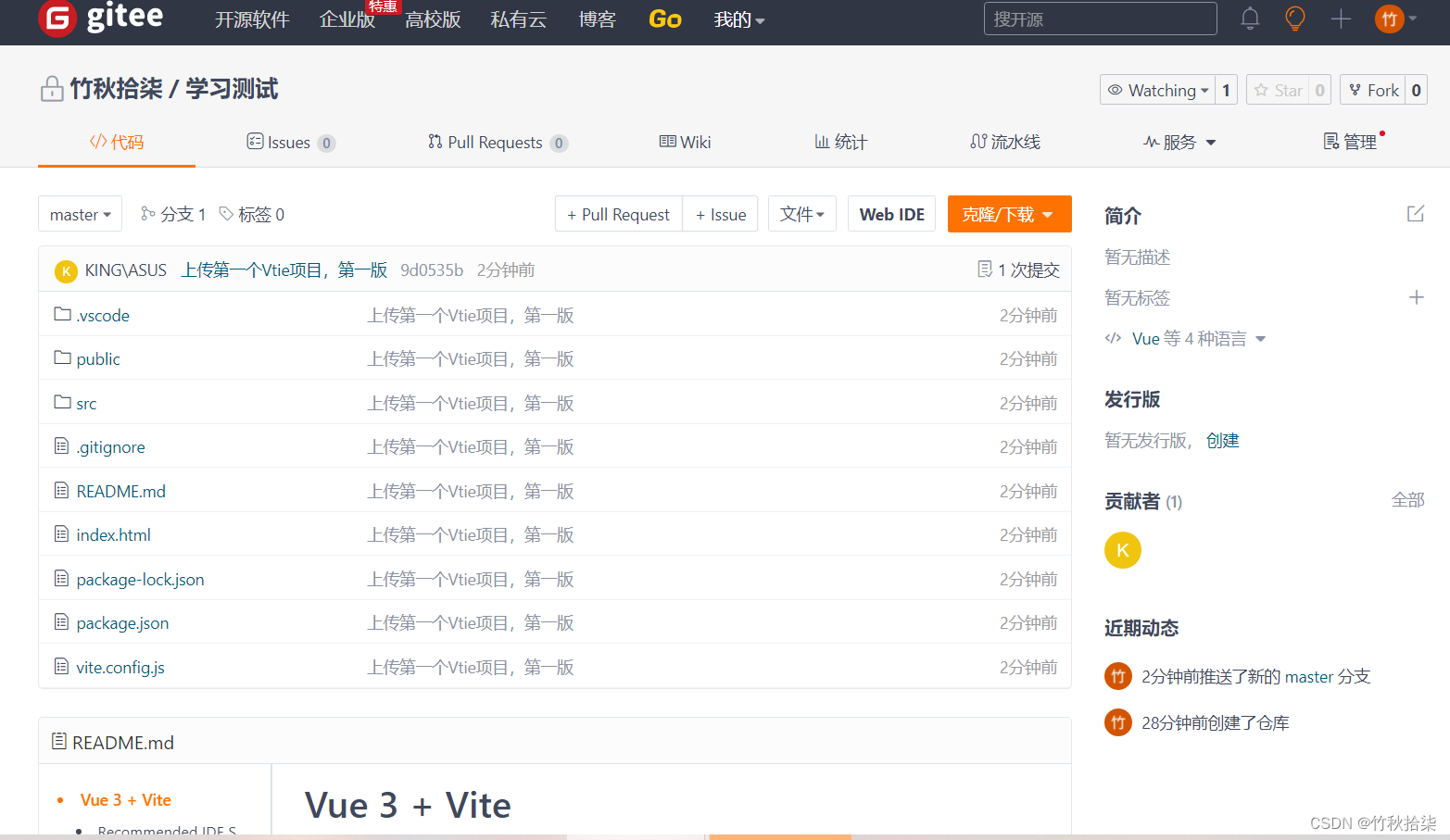Toggle Watching status for repository
Screen dimensions: 1450x840
click(x=1157, y=90)
